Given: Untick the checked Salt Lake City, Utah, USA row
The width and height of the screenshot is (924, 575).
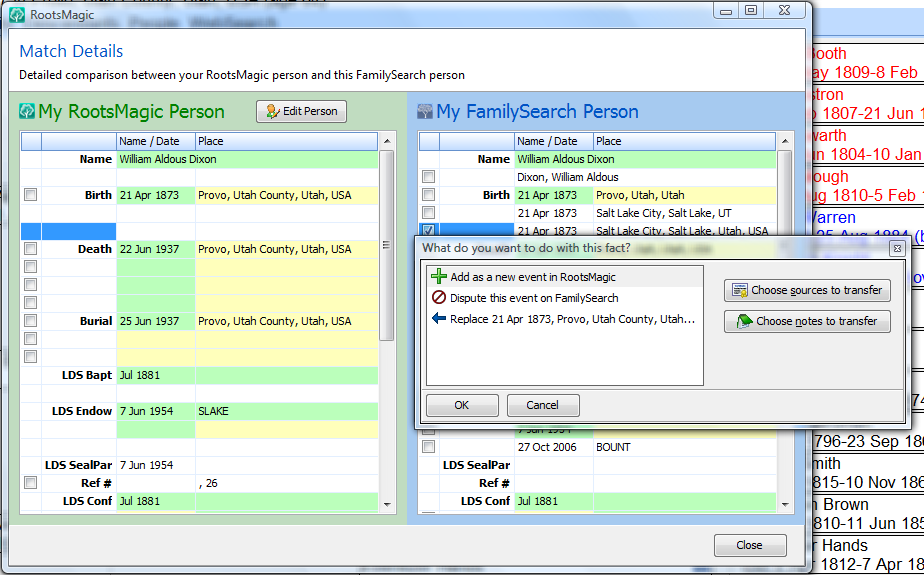Looking at the screenshot, I should coord(428,230).
